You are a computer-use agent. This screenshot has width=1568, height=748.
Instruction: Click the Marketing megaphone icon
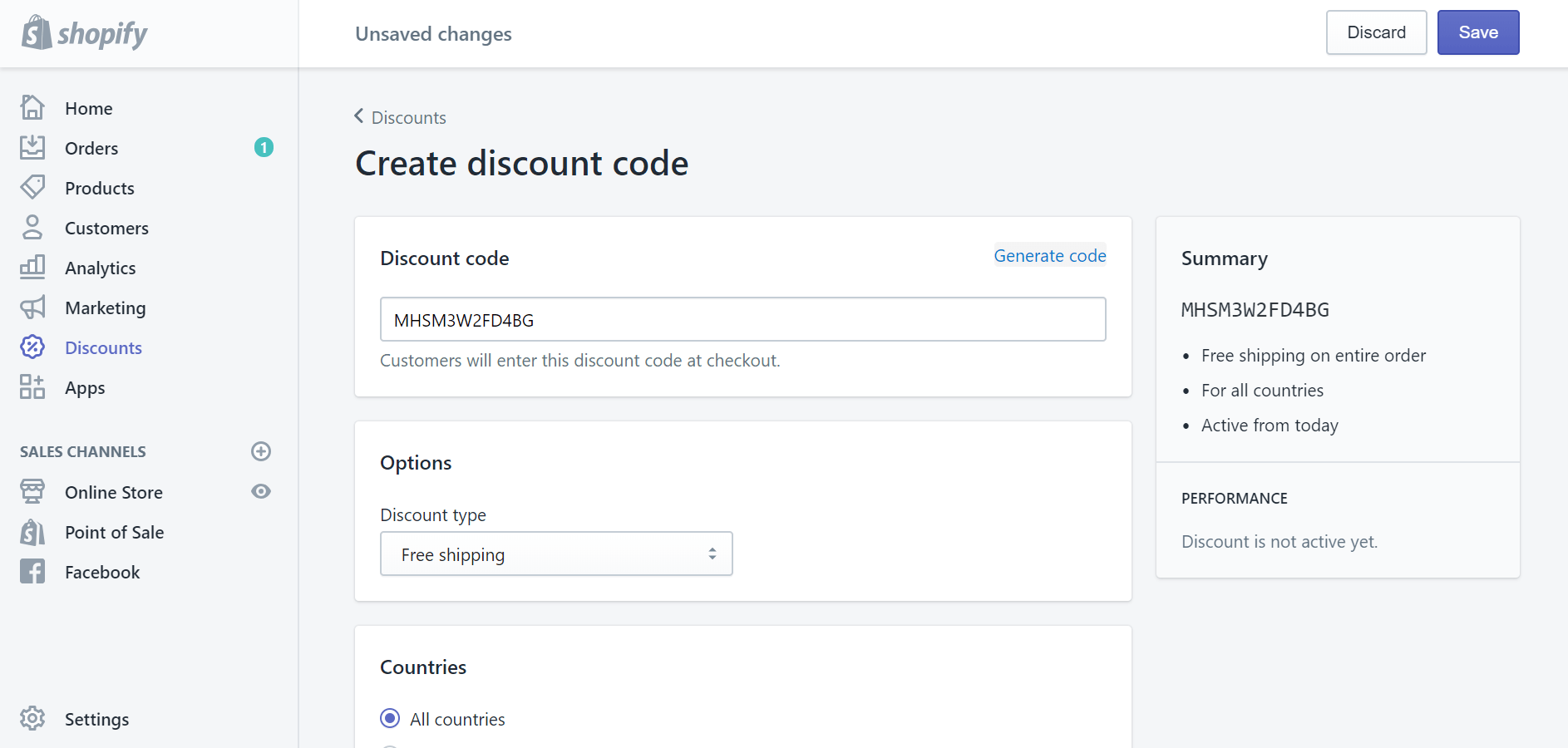click(32, 308)
